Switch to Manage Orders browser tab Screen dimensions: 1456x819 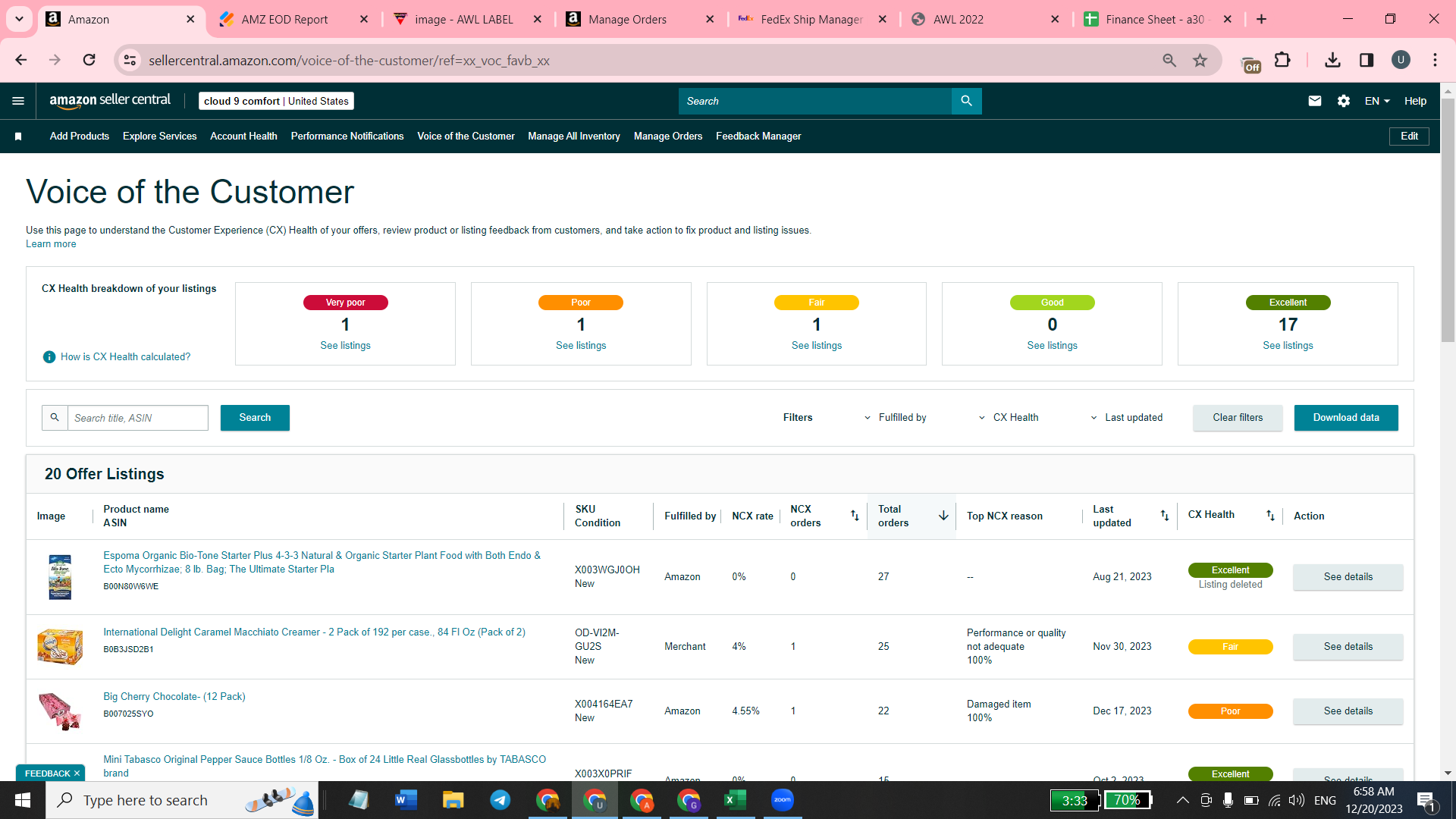pos(627,19)
